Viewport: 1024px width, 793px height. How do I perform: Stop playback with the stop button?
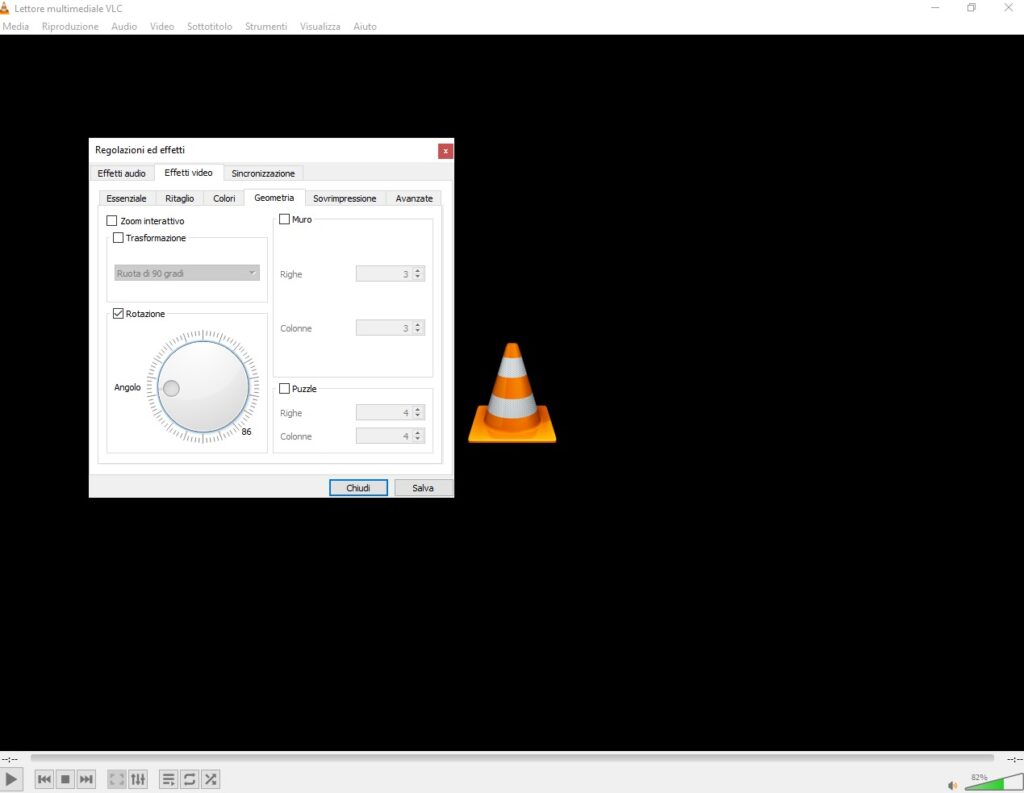click(65, 779)
